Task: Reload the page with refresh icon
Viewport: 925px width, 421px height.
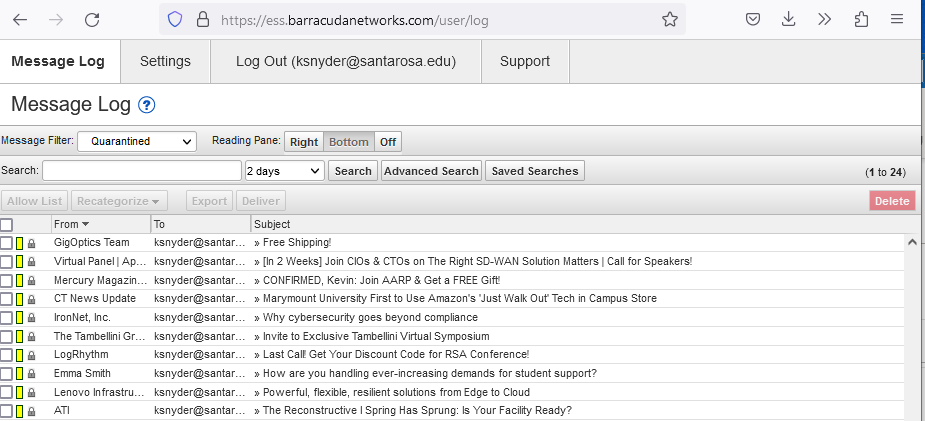Action: [92, 20]
